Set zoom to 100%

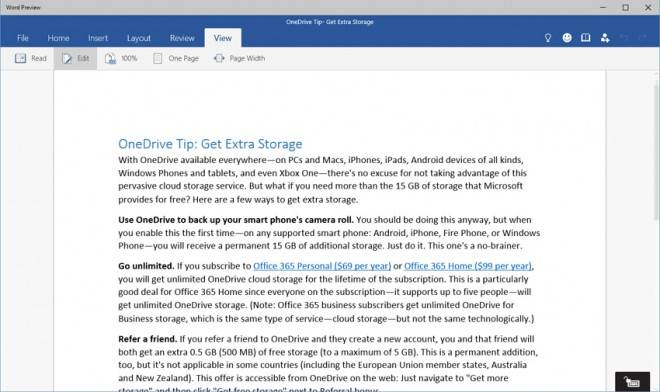[x=121, y=59]
